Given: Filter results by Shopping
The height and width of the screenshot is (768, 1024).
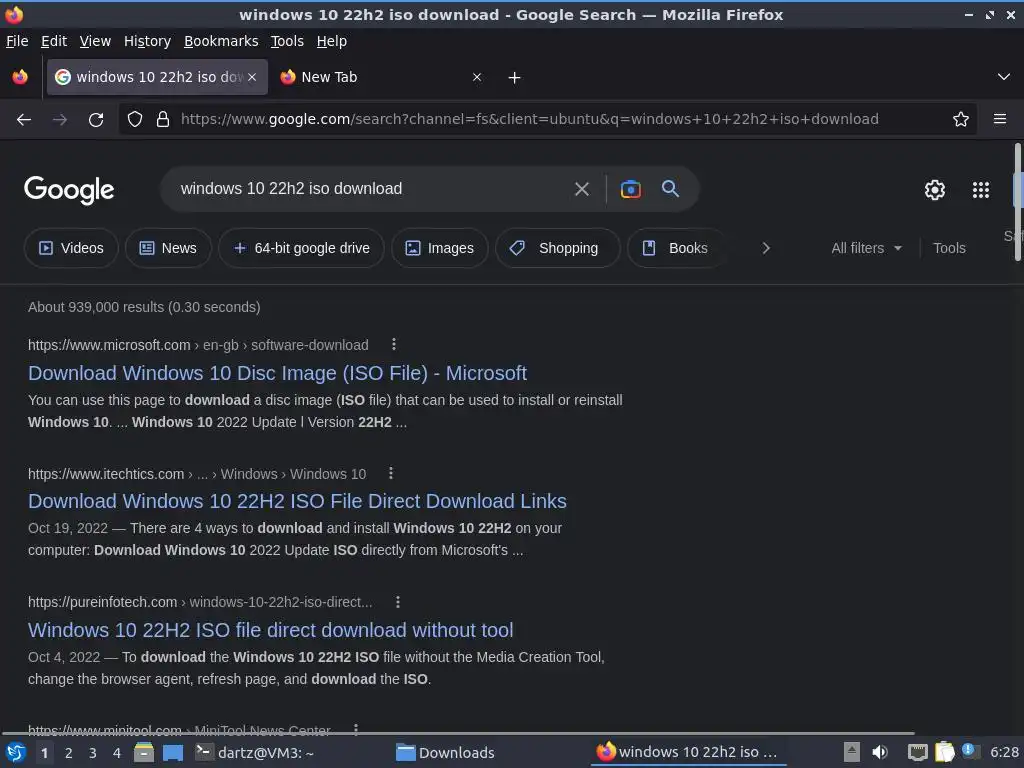Looking at the screenshot, I should [557, 248].
